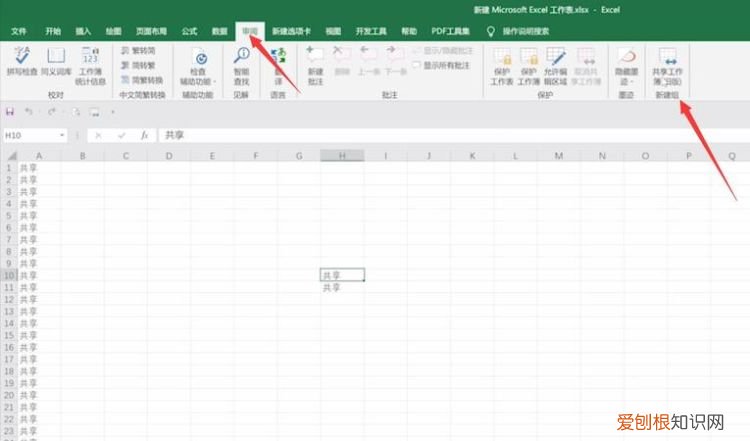Add a 新建批注 new comment
The width and height of the screenshot is (750, 441).
(315, 66)
